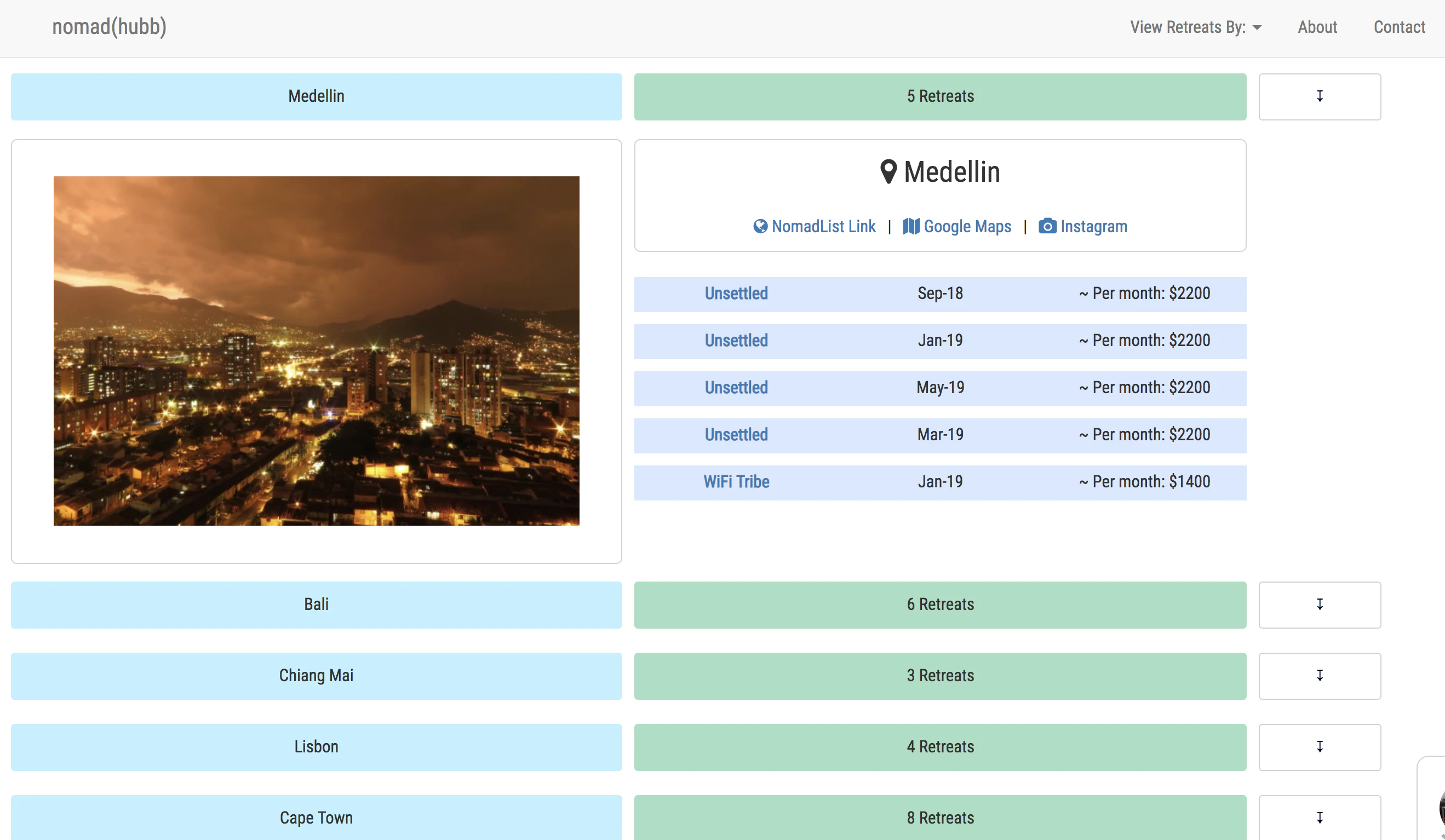This screenshot has height=840, width=1445.
Task: Open the About page
Action: pos(1317,27)
